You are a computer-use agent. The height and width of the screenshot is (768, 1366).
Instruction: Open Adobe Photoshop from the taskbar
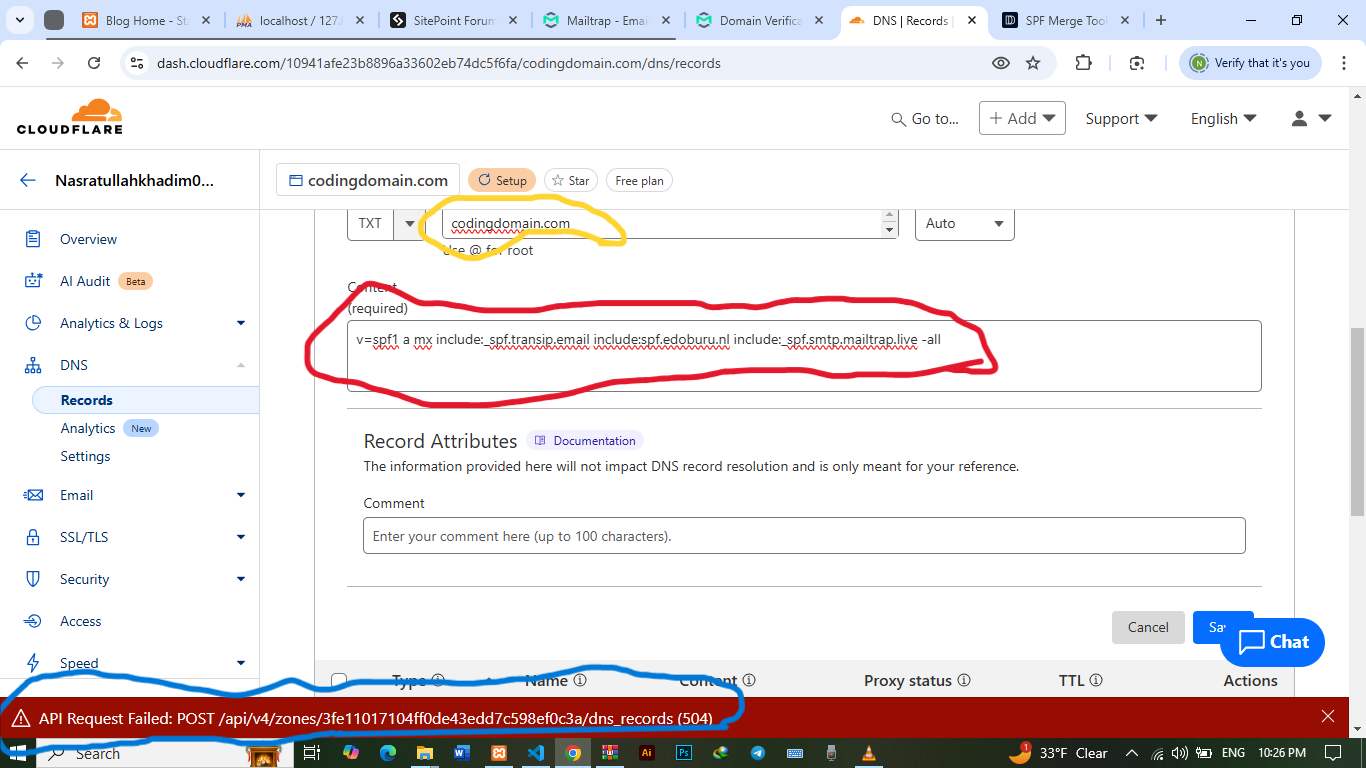click(684, 753)
